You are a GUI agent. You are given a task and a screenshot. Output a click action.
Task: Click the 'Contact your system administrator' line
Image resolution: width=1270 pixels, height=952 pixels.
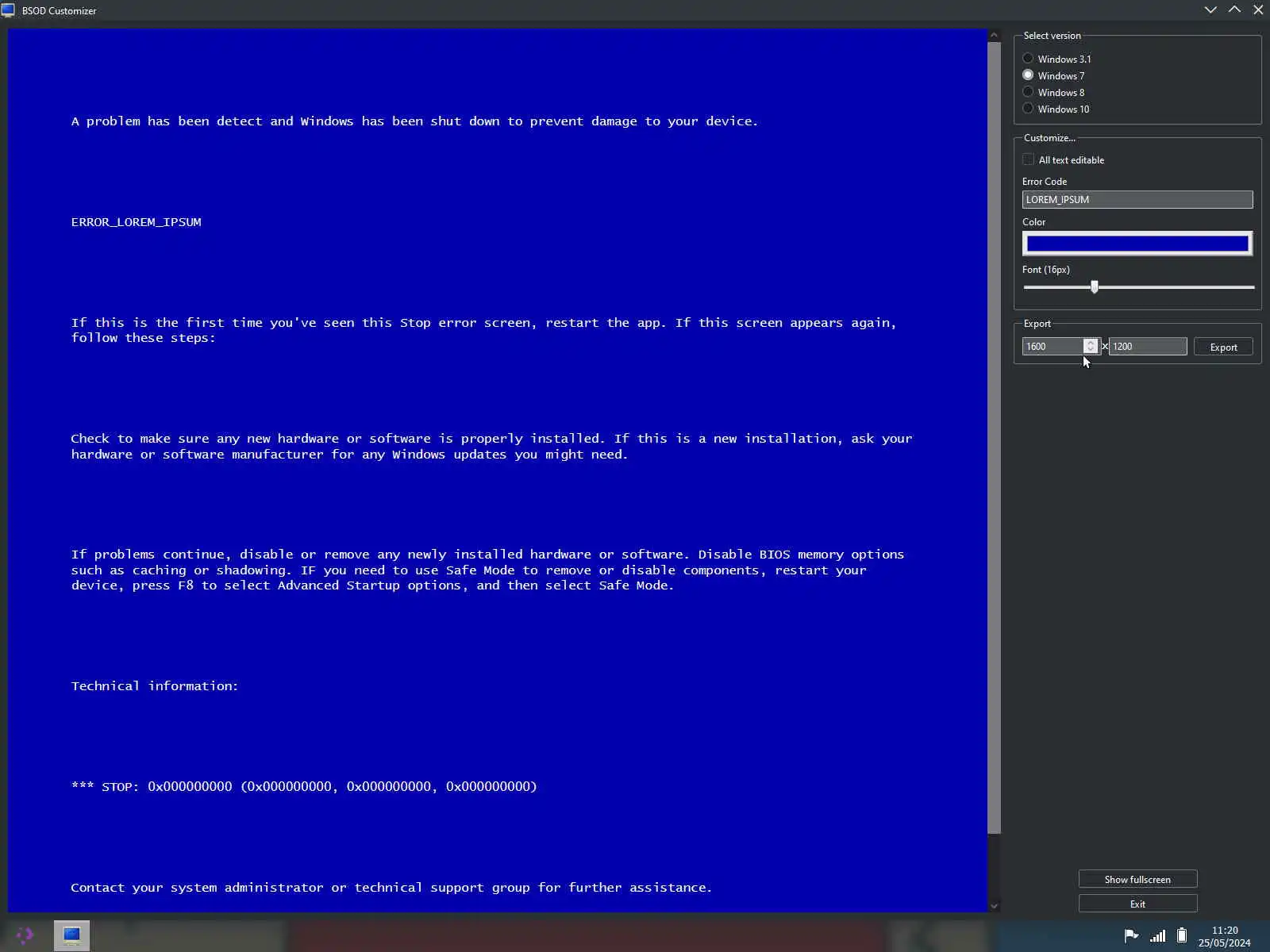click(391, 888)
